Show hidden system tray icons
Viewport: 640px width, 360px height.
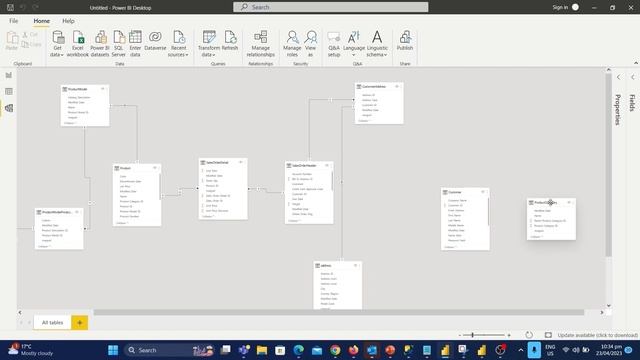coord(520,350)
